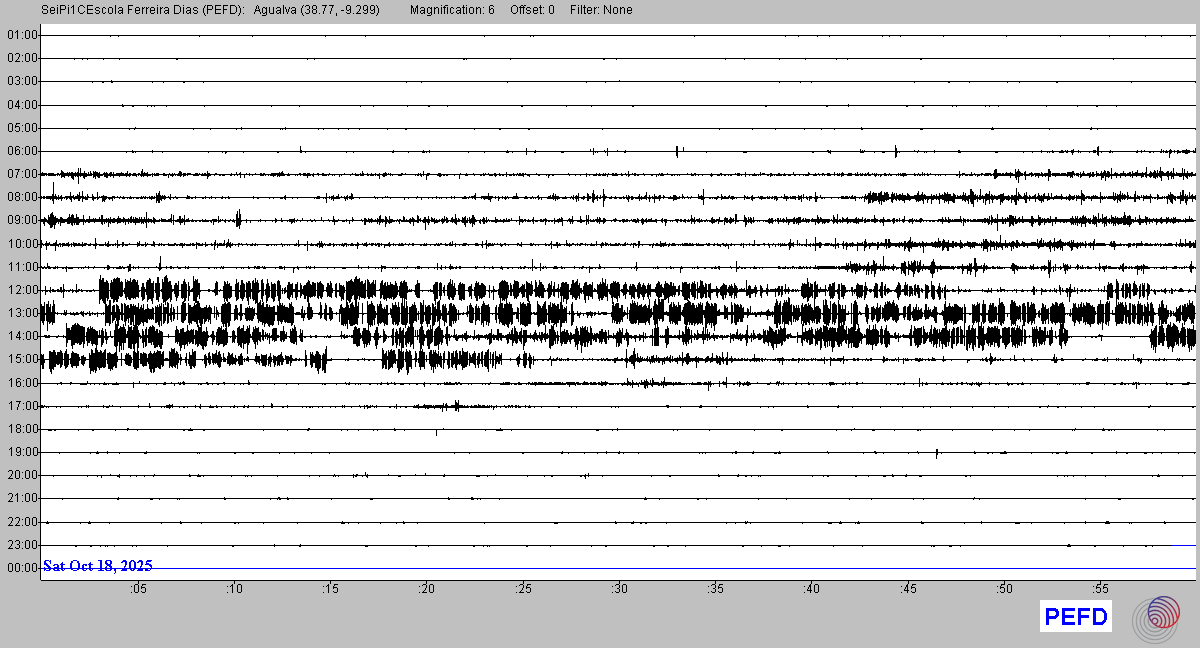Click the 12:00 hour label
Viewport: 1200px width, 648px height.
[22, 290]
